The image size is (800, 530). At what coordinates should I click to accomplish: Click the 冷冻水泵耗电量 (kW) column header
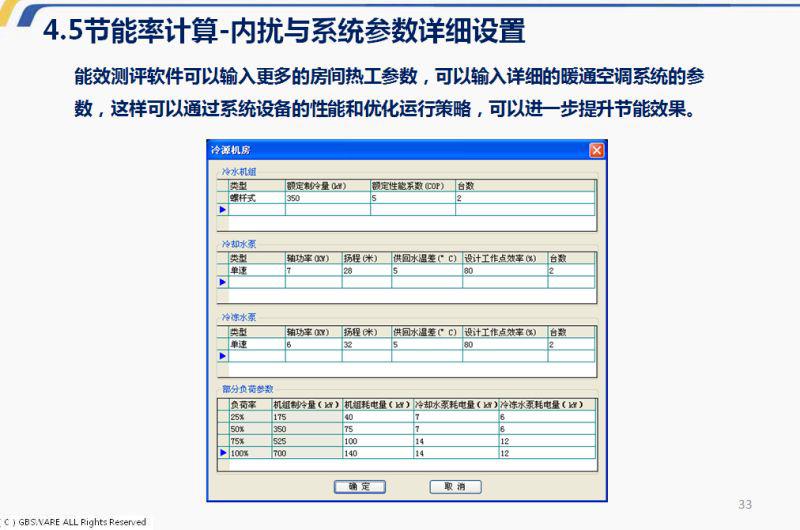coord(547,405)
